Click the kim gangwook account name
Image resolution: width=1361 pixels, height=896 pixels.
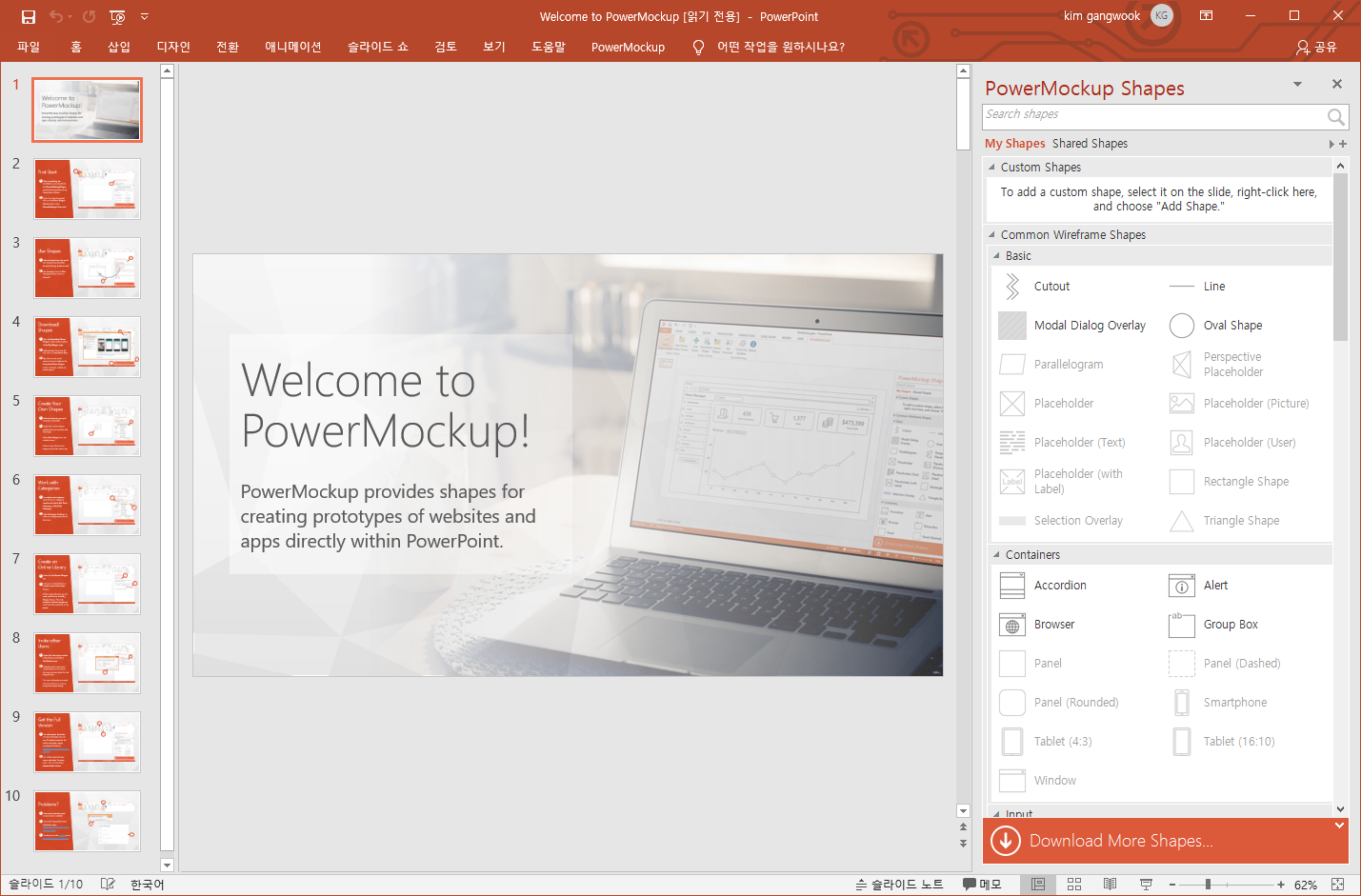[1102, 16]
